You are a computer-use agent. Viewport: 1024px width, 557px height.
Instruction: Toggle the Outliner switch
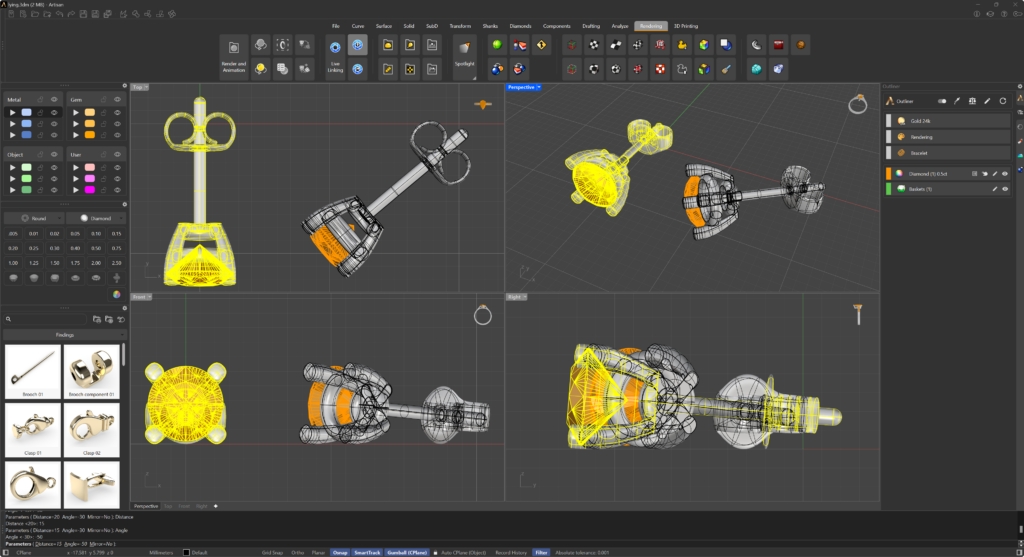tap(941, 101)
